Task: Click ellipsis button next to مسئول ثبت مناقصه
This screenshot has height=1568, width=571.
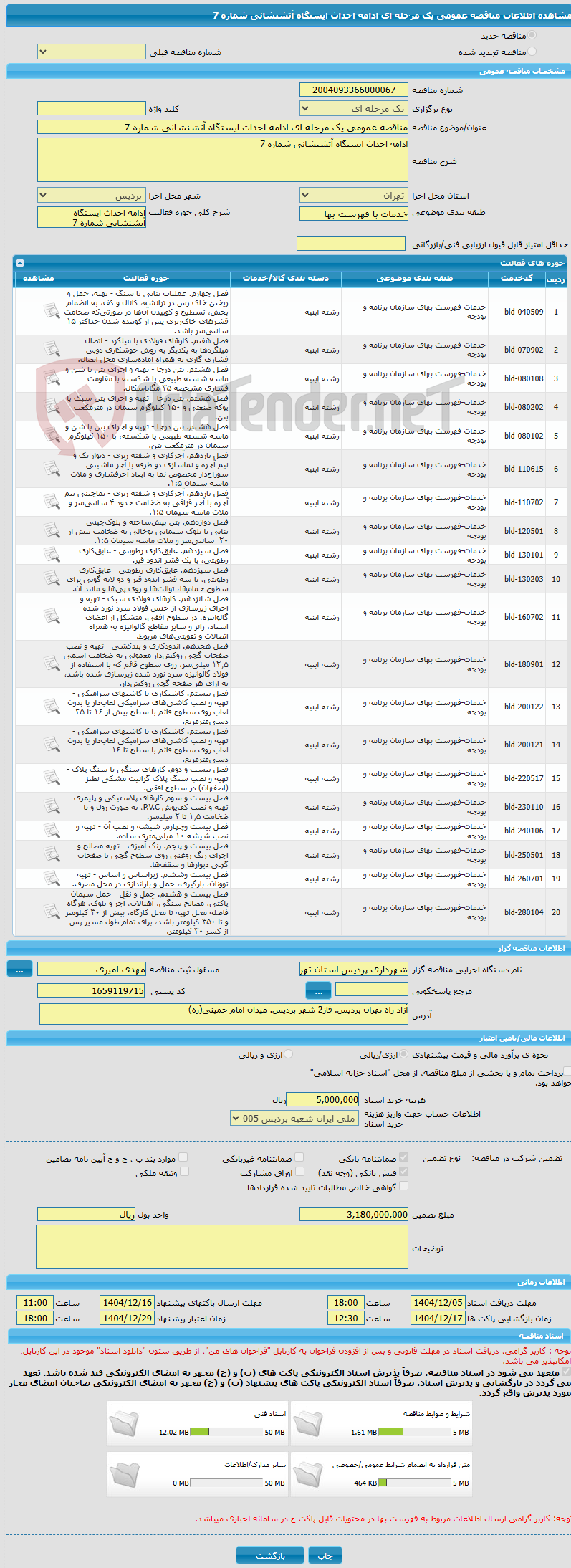Action: pos(19,968)
